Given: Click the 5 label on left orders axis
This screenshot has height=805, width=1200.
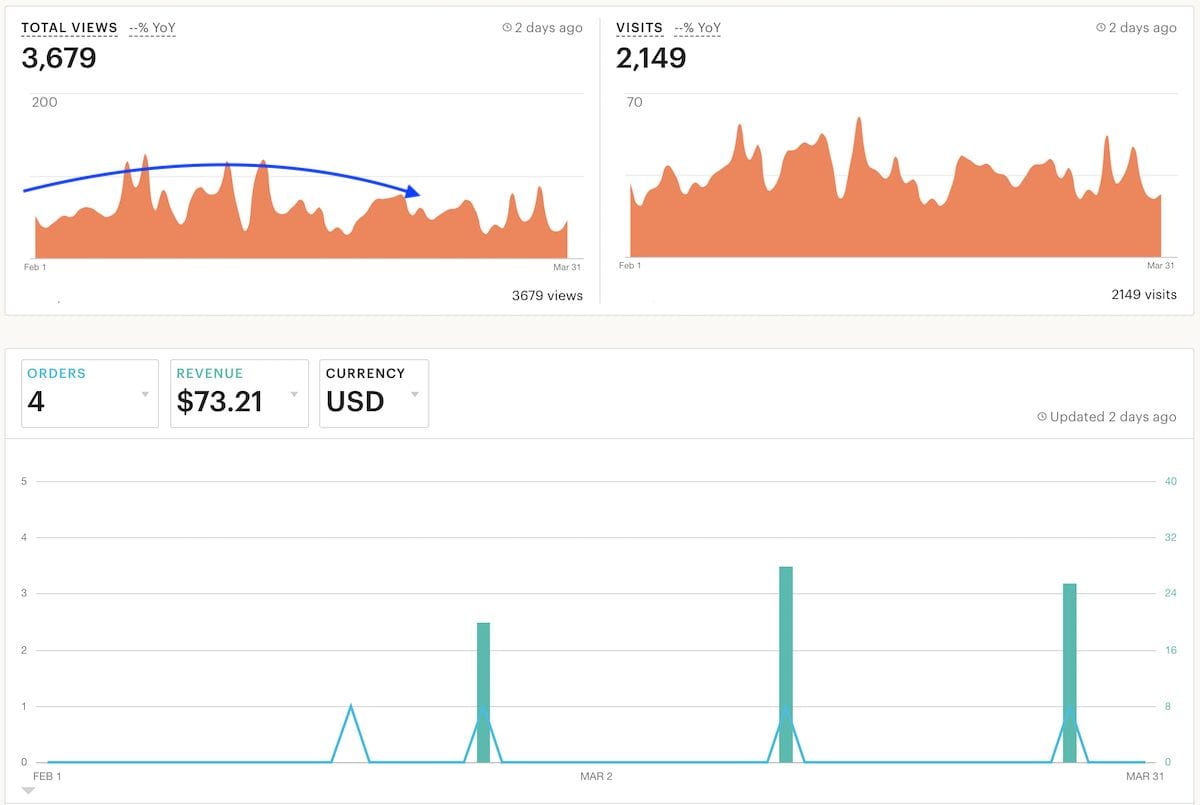Looking at the screenshot, I should 24,482.
